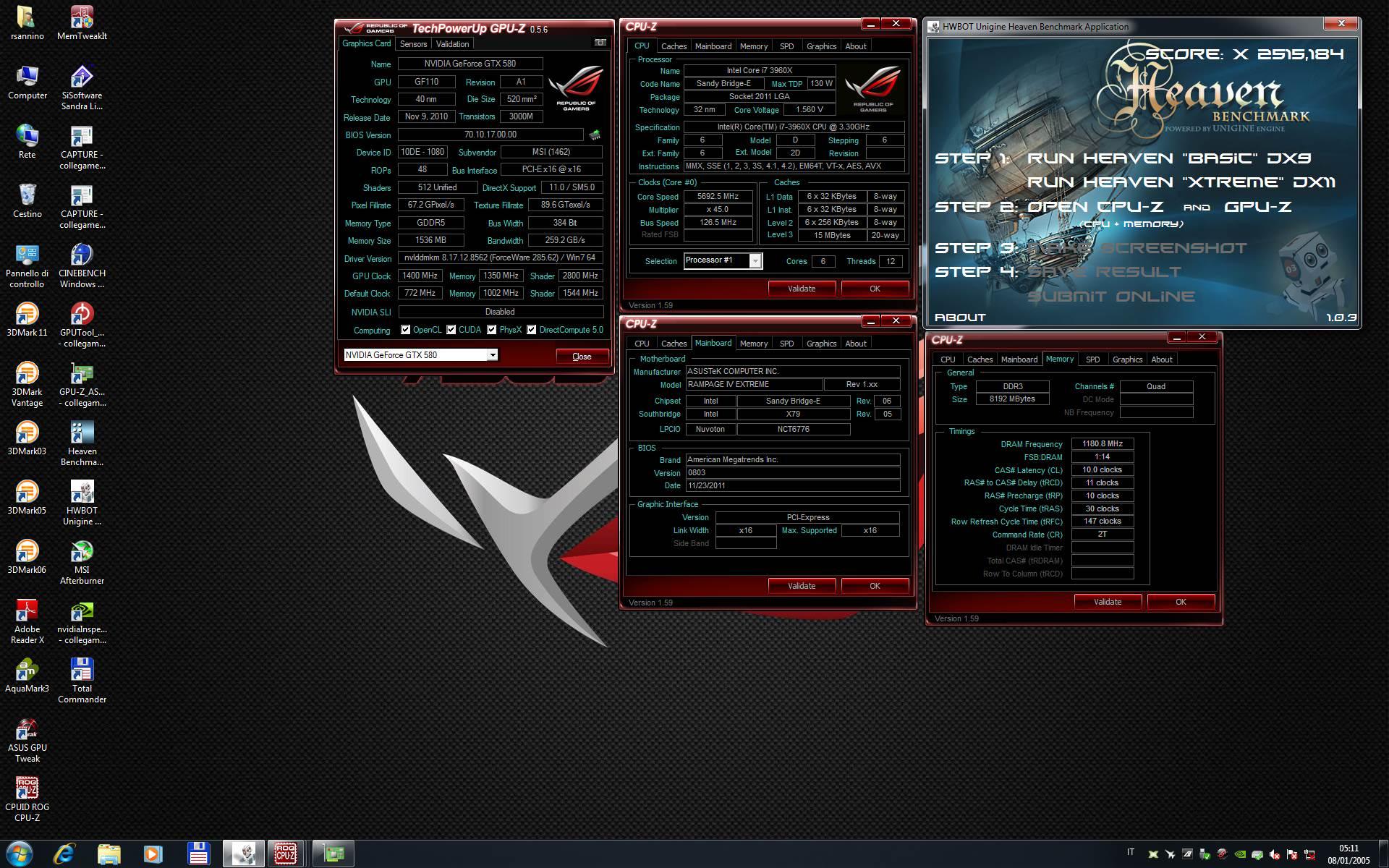
Task: Open the 3DMark06 desktop icon
Action: pyautogui.click(x=27, y=556)
